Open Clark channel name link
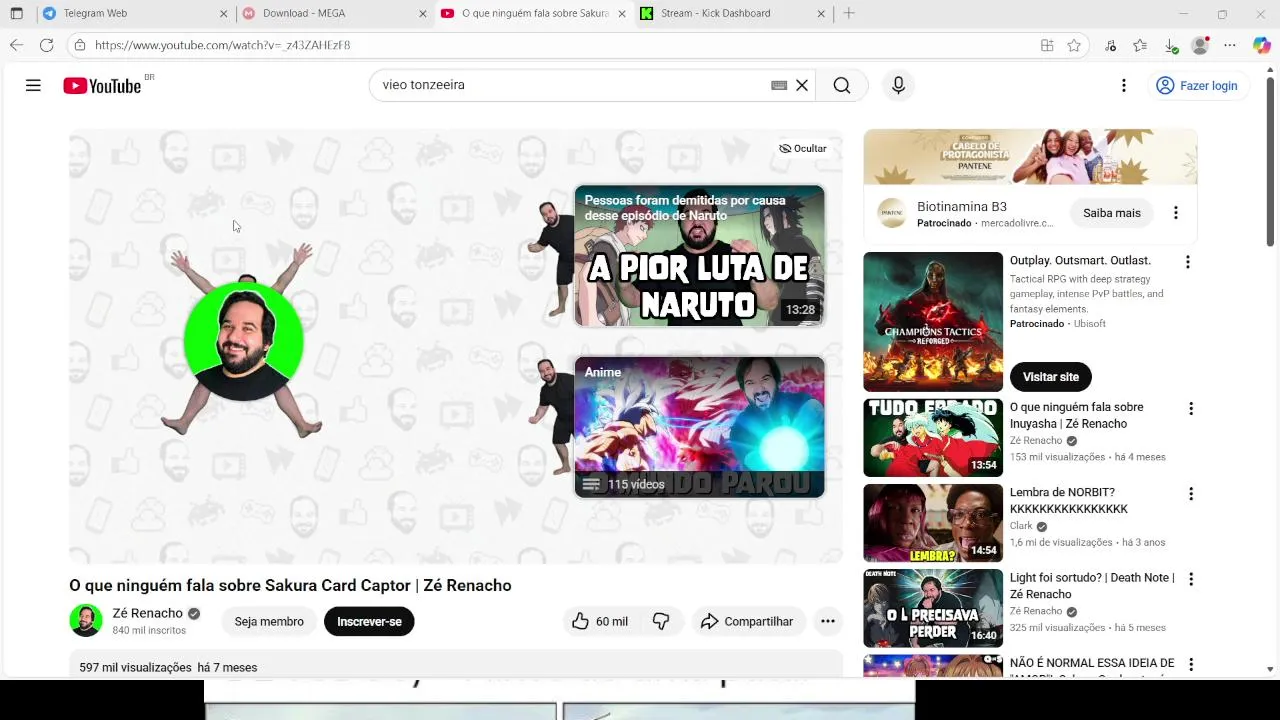 (x=1021, y=526)
